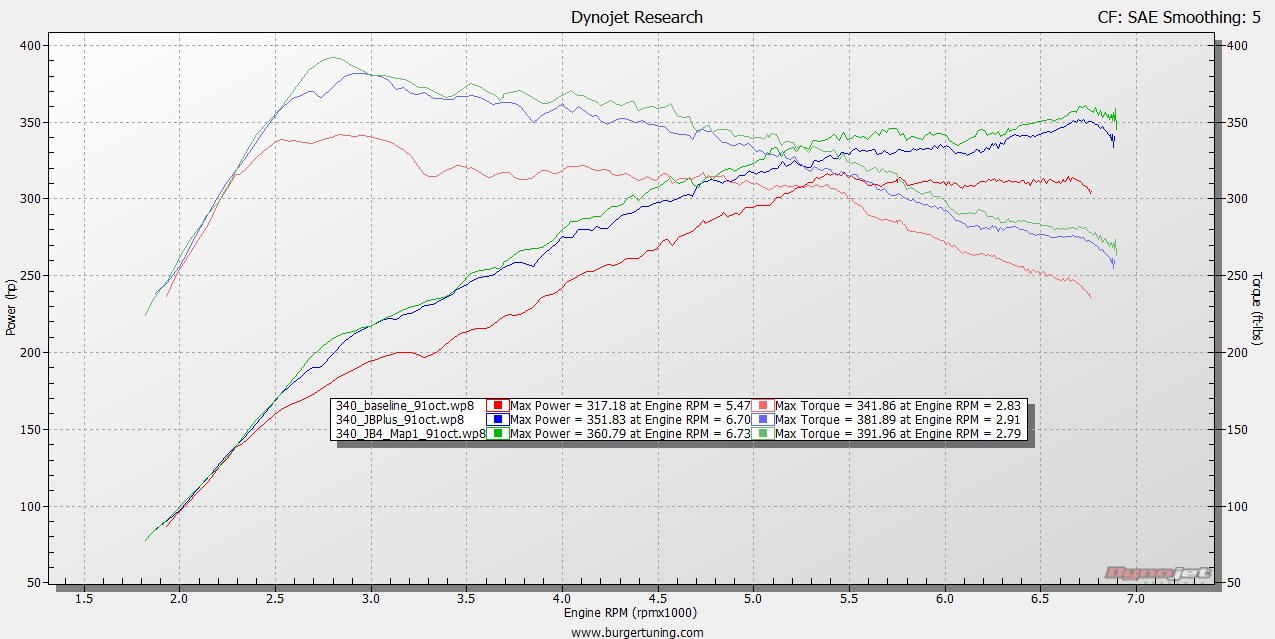This screenshot has width=1275, height=639.
Task: Open the www.burgertuning.com link
Action: coord(637,632)
